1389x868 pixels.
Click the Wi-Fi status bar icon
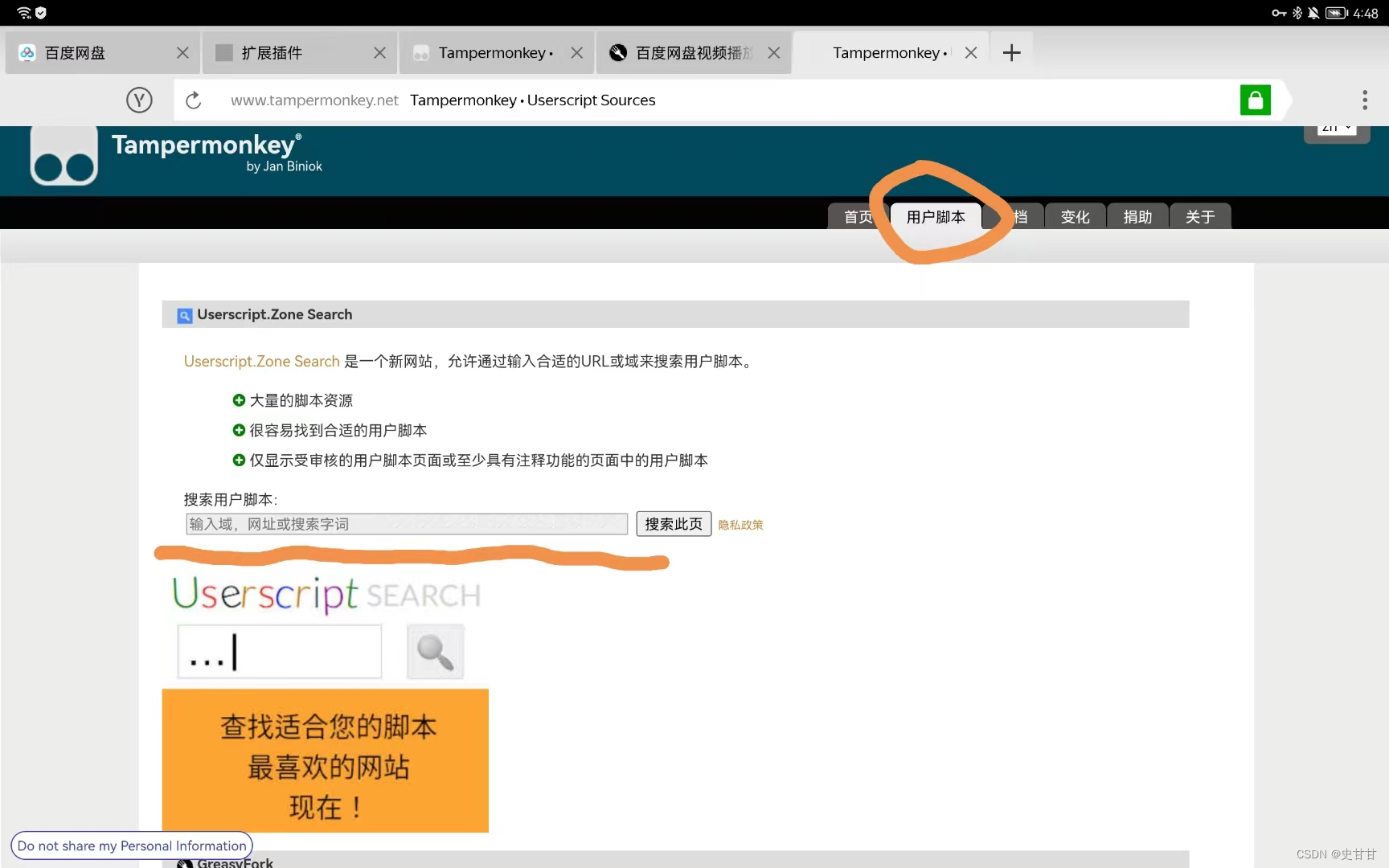[23, 12]
